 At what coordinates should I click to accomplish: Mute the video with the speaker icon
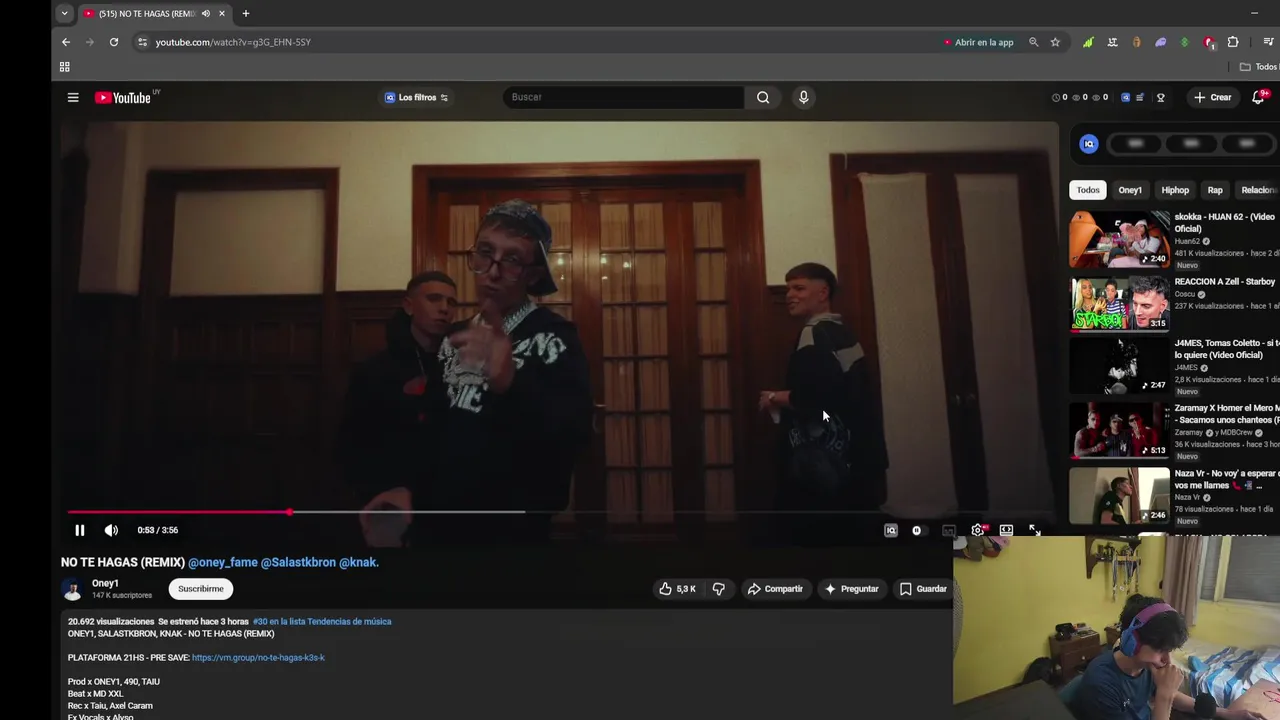click(x=111, y=530)
